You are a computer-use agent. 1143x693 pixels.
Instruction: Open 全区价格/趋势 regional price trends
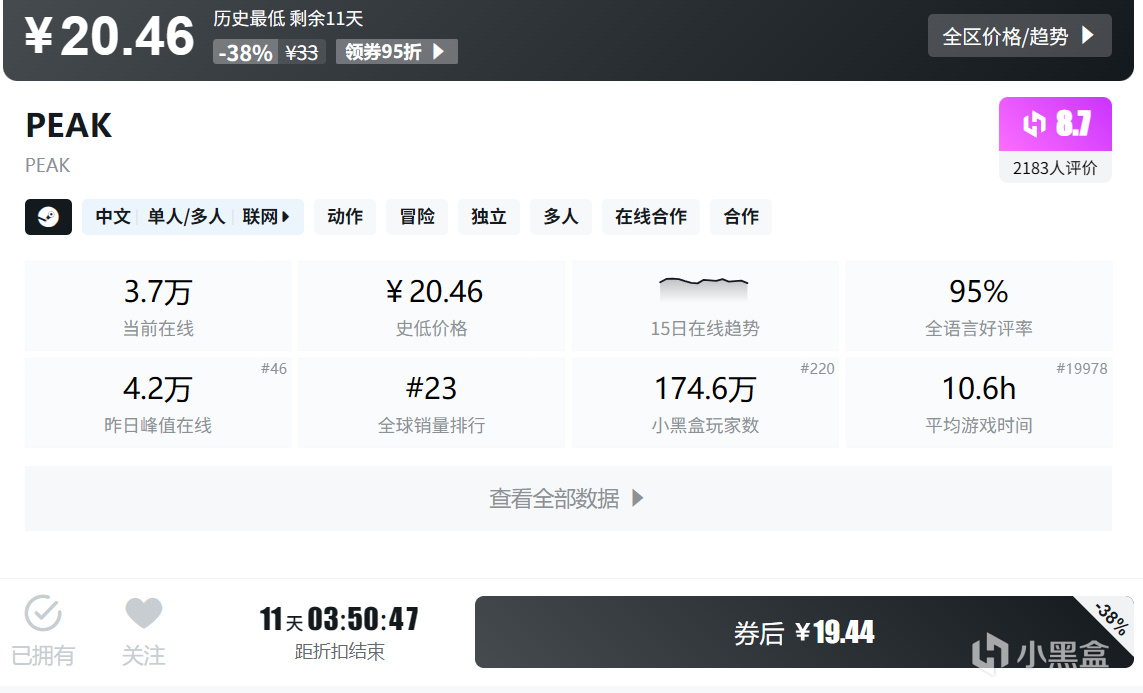click(x=1019, y=36)
